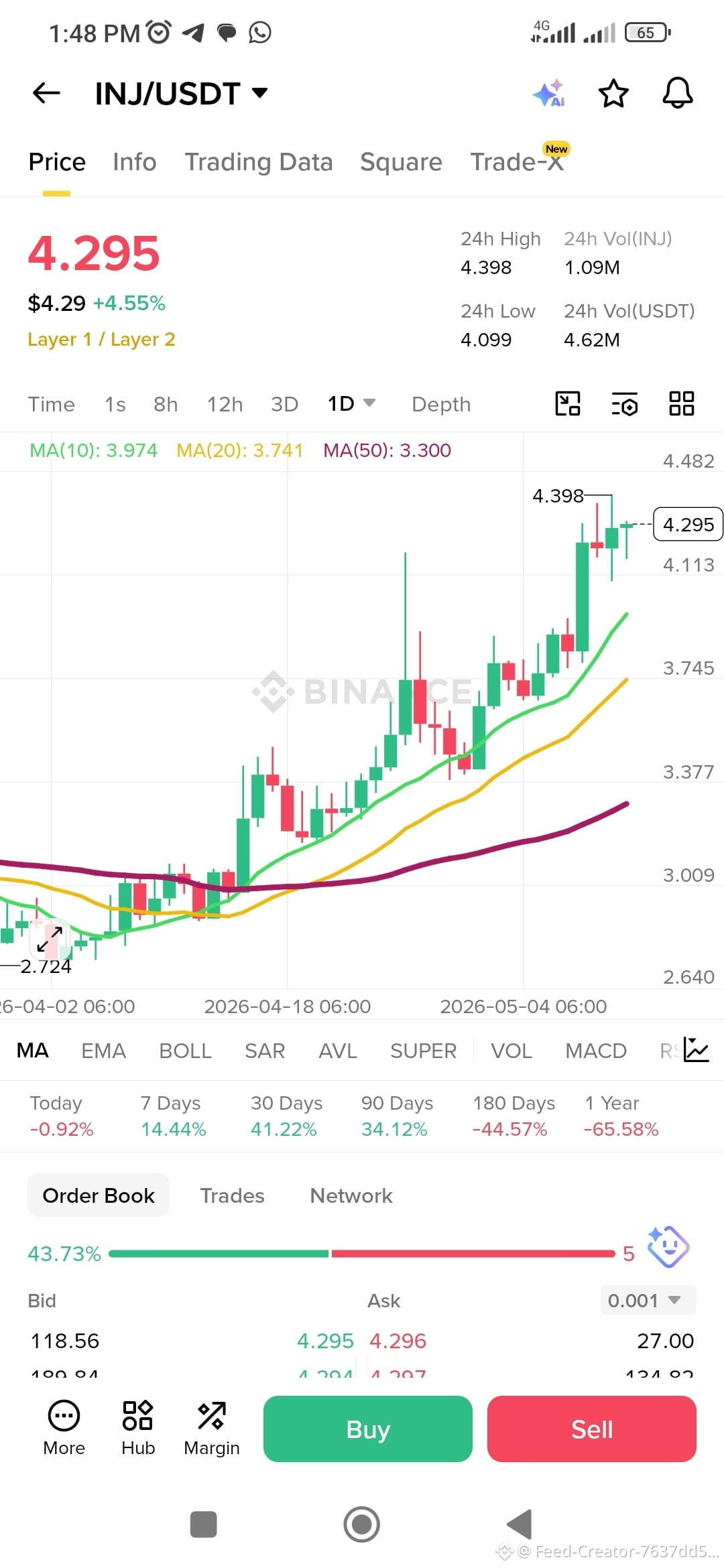Open chart settings icon
The height and width of the screenshot is (1568, 724).
pos(625,404)
